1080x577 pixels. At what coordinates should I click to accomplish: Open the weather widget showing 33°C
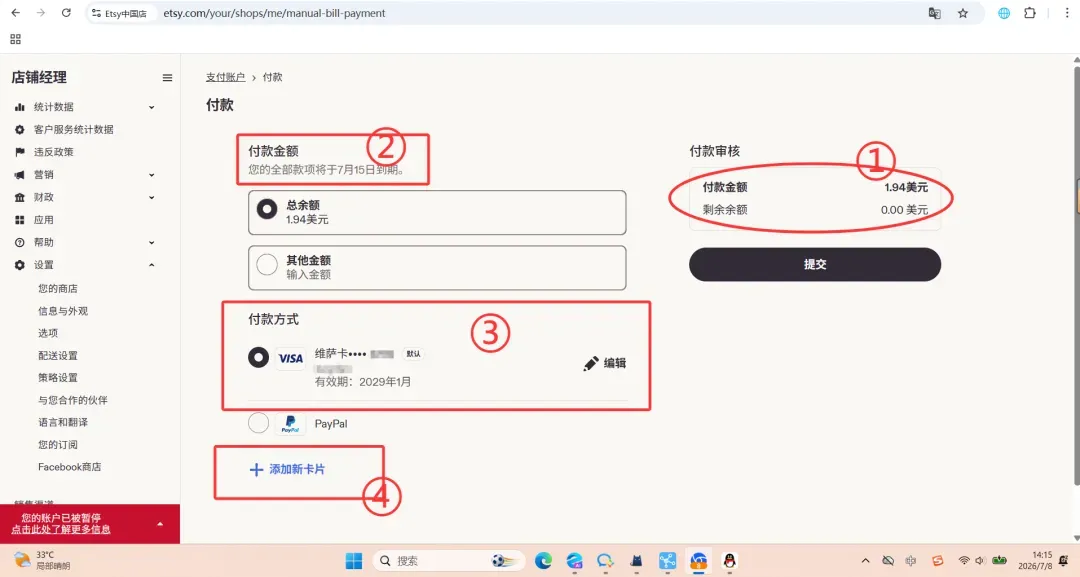point(43,560)
